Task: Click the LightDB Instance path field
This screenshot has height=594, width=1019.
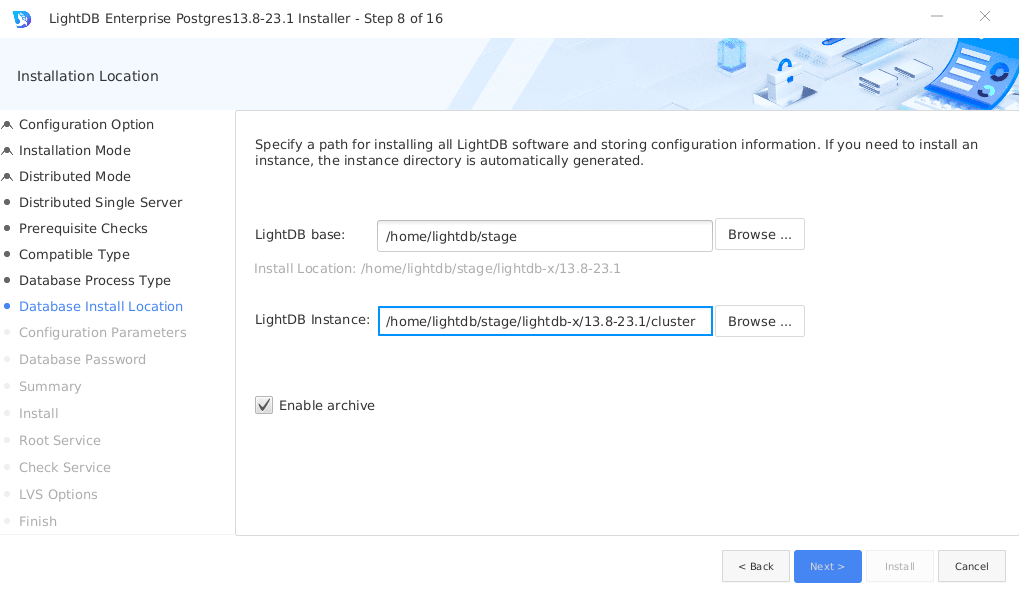Action: click(x=545, y=321)
